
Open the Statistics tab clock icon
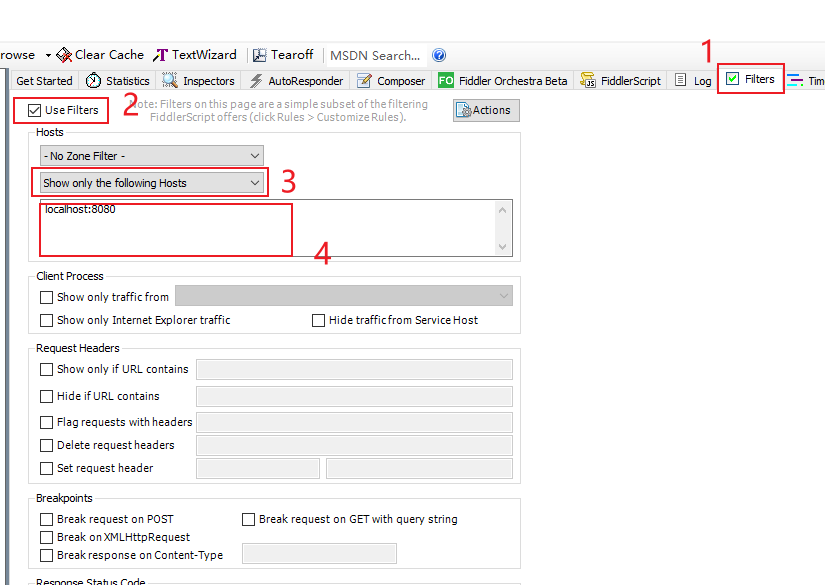[x=93, y=81]
